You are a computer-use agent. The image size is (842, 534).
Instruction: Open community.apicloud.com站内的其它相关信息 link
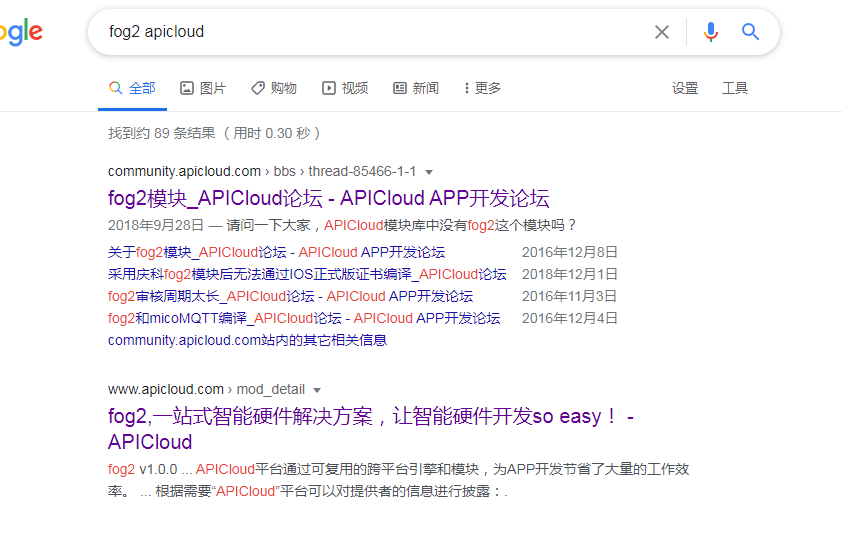pyautogui.click(x=247, y=341)
